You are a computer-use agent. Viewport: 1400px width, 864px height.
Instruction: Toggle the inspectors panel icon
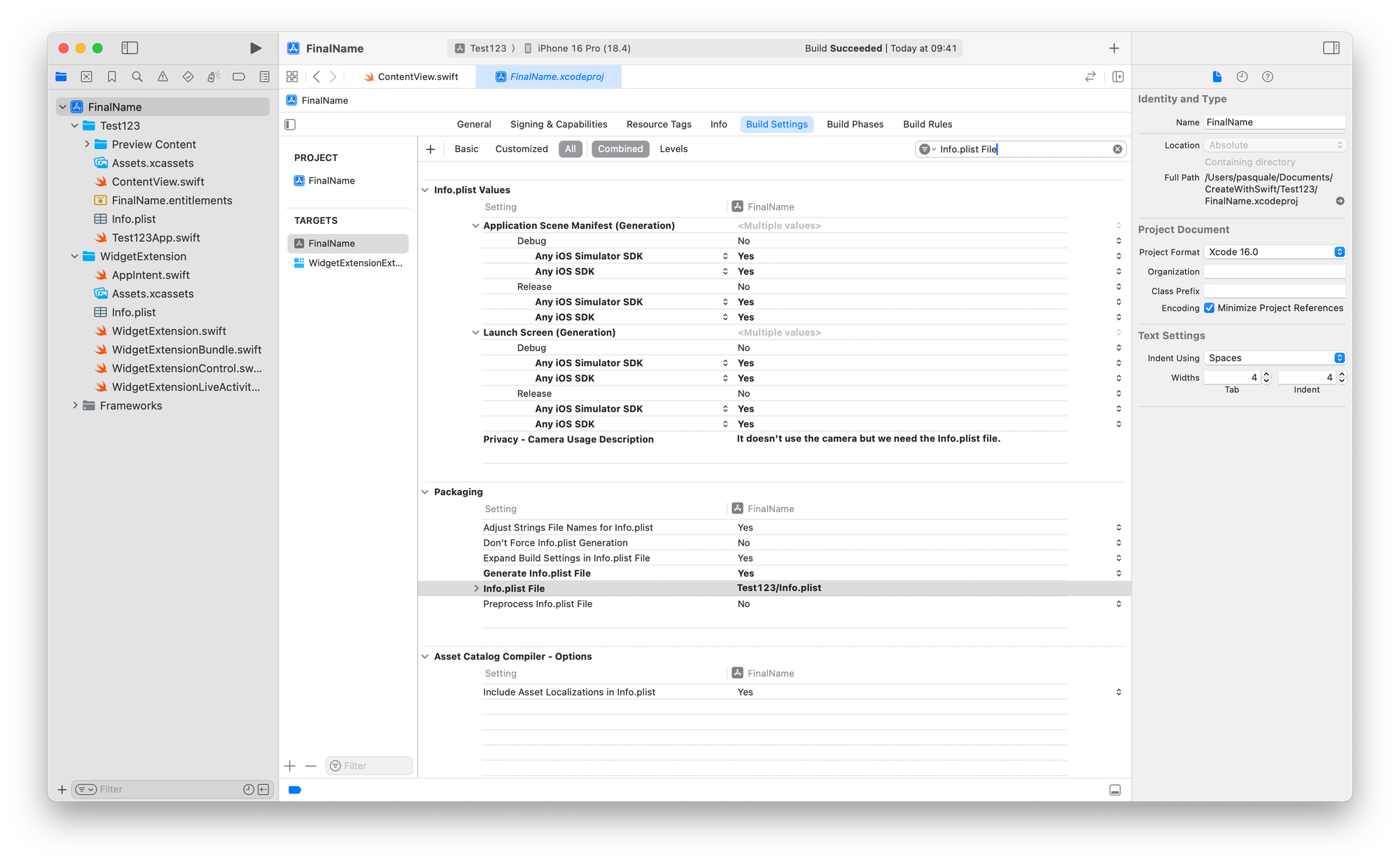[x=1331, y=48]
